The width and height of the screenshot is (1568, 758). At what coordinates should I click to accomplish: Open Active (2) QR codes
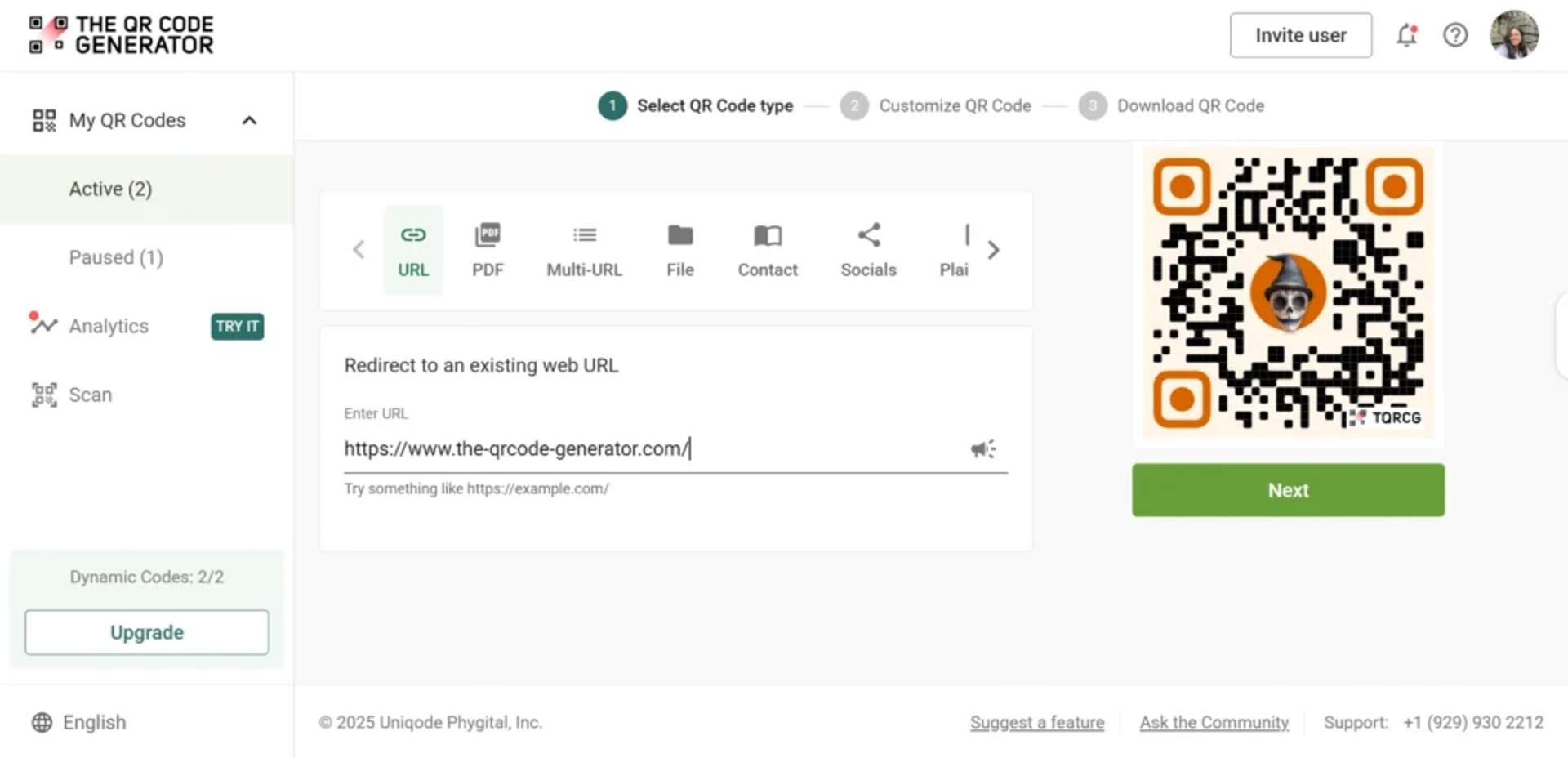(146, 189)
